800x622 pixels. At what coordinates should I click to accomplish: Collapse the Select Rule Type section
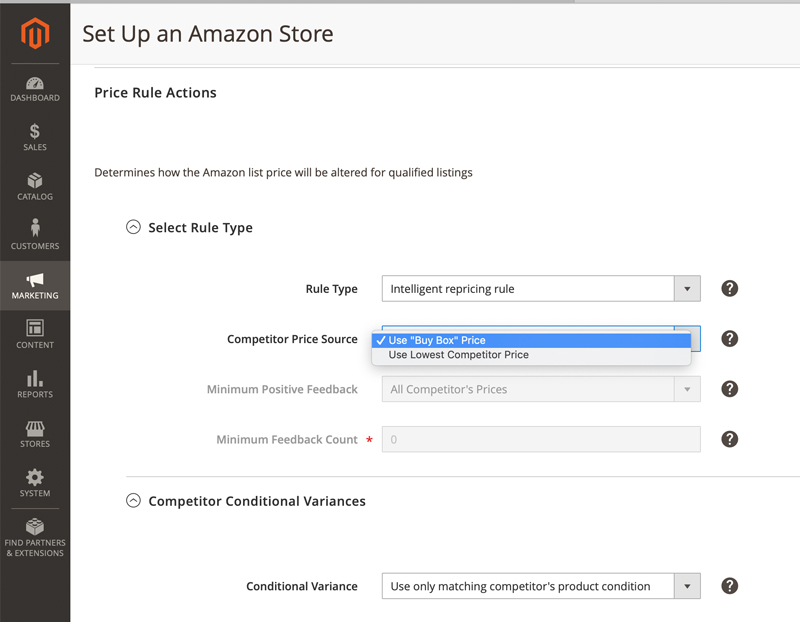(x=133, y=227)
